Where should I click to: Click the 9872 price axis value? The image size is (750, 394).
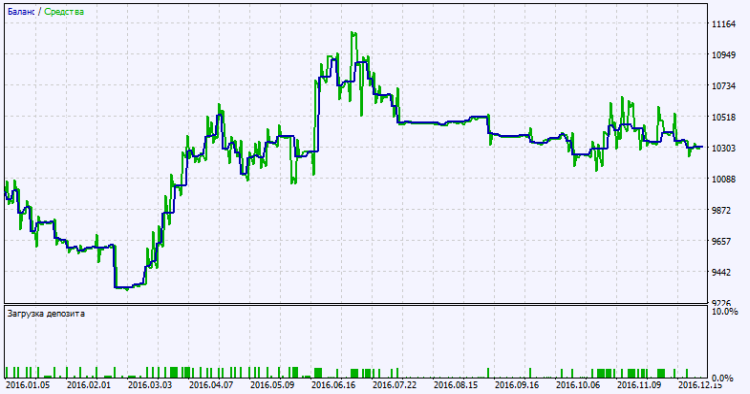(x=722, y=210)
